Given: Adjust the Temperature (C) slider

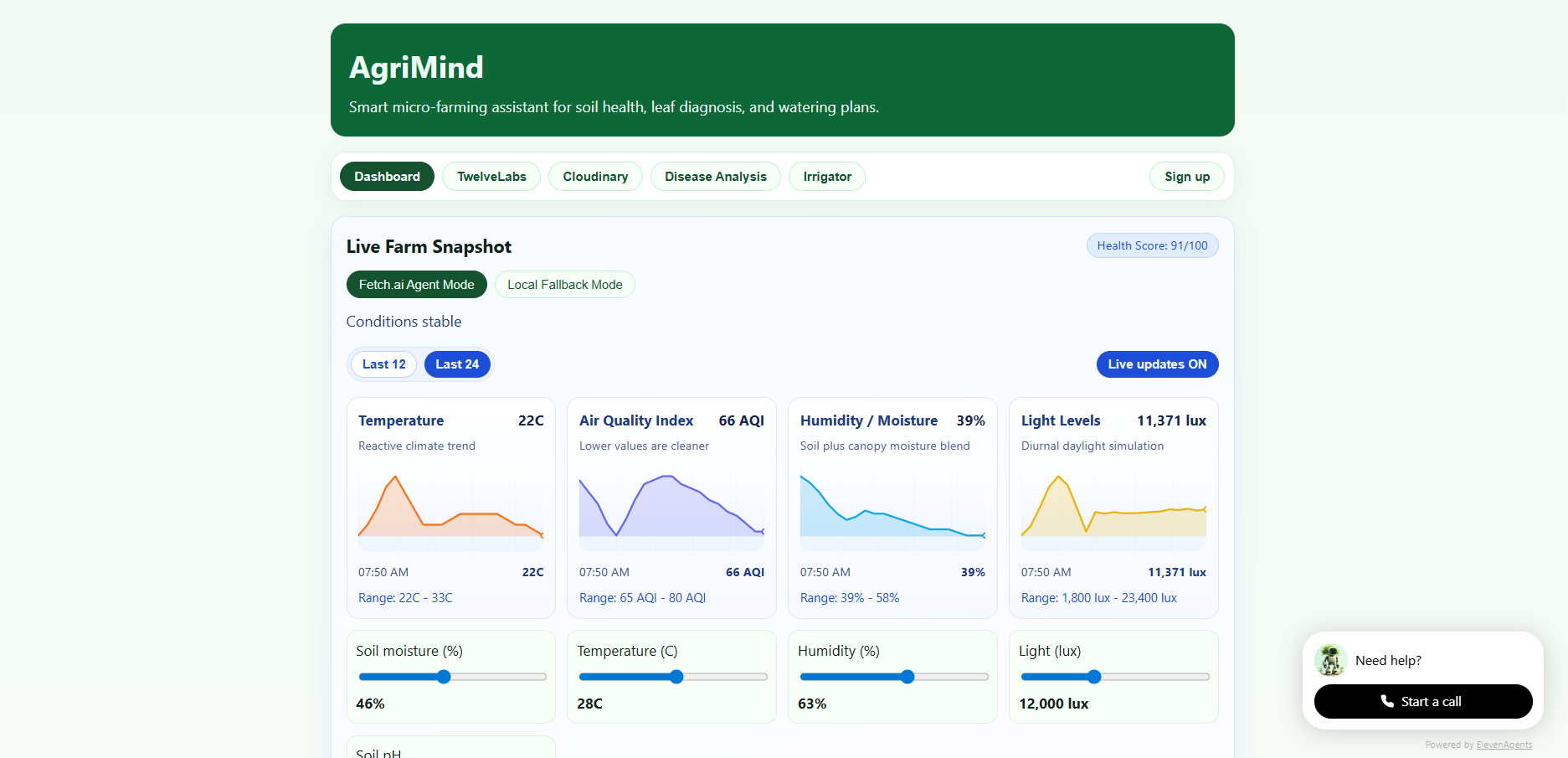Looking at the screenshot, I should (673, 677).
